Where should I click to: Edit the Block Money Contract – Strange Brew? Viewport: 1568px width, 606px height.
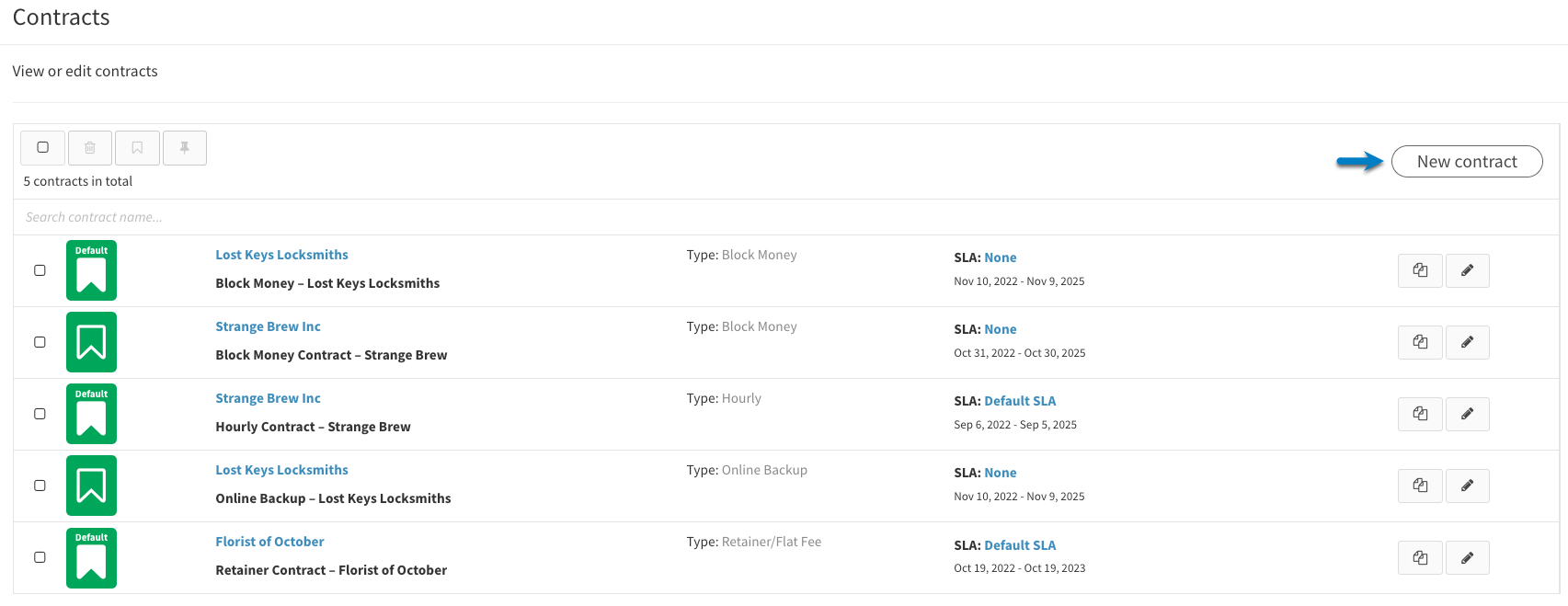1467,342
